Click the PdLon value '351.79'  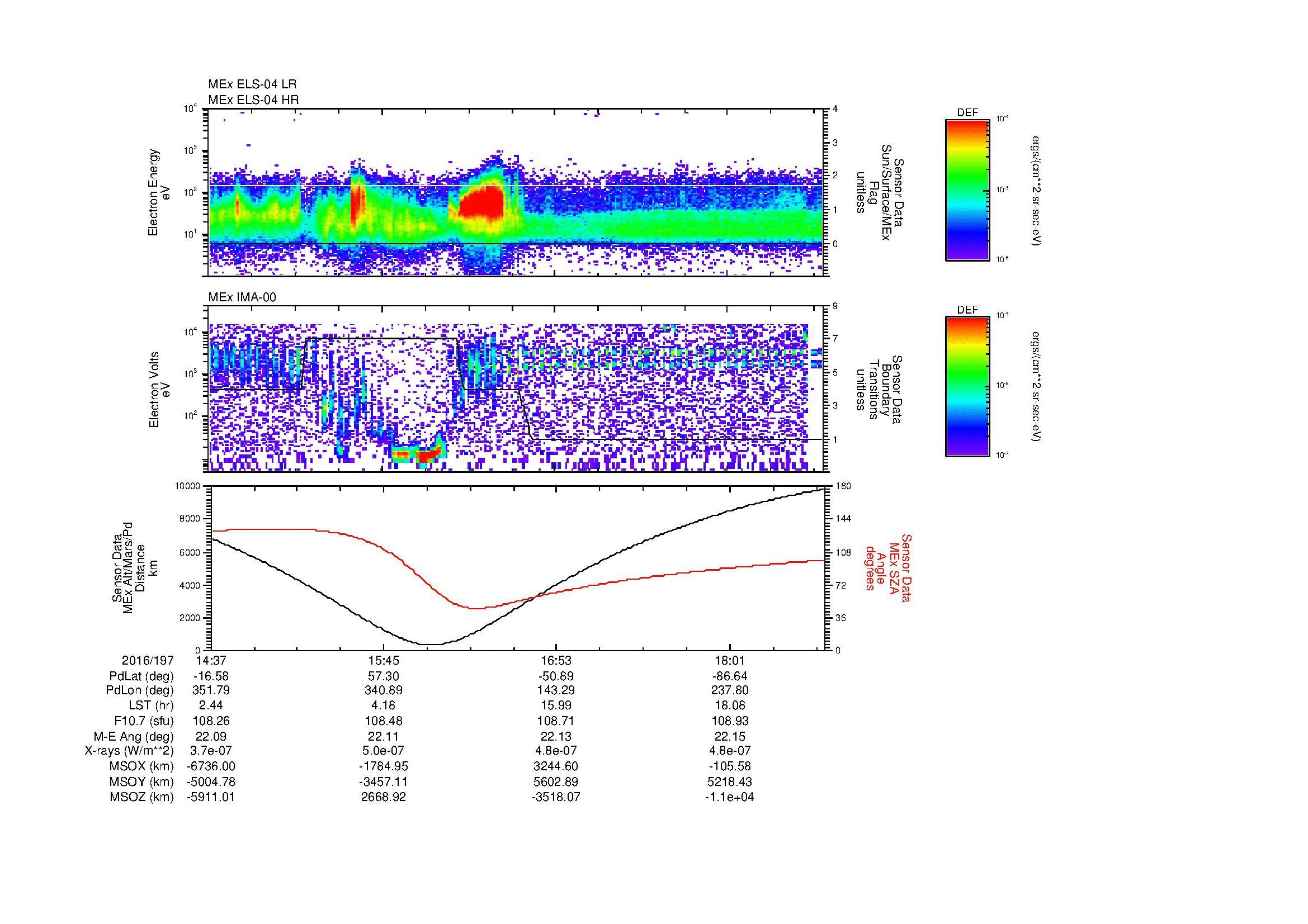(x=211, y=690)
